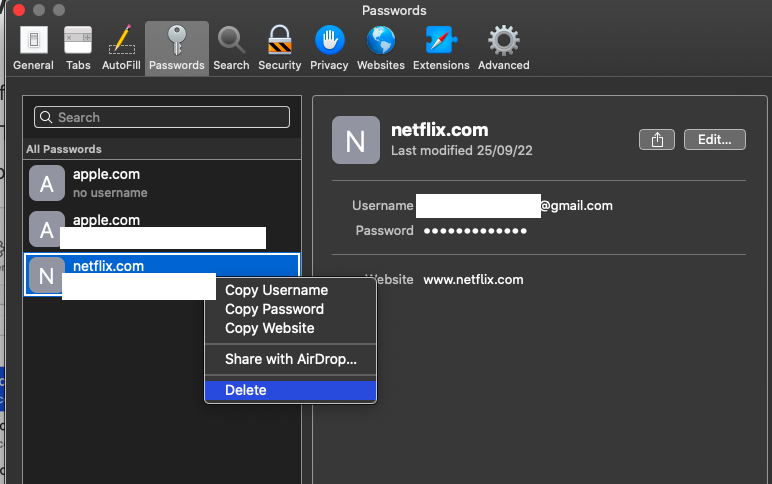Open the Websites globe pane
The height and width of the screenshot is (484, 772).
point(381,48)
